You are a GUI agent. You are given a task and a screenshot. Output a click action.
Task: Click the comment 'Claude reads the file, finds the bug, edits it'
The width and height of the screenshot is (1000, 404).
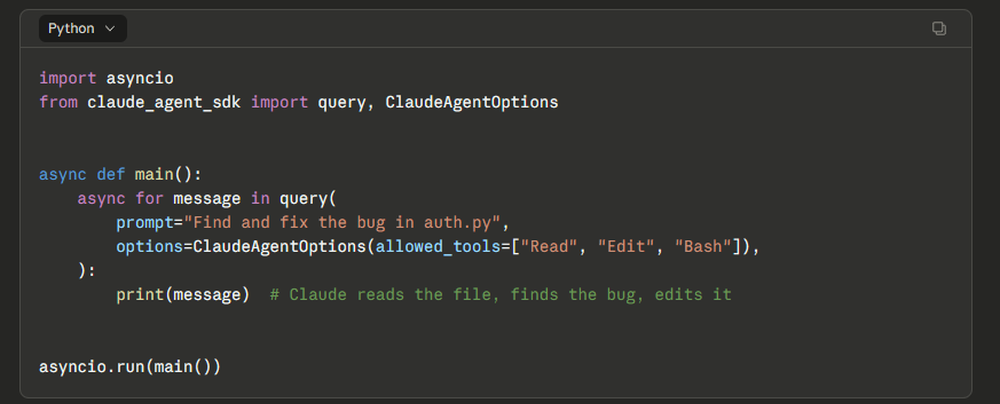[x=501, y=295]
